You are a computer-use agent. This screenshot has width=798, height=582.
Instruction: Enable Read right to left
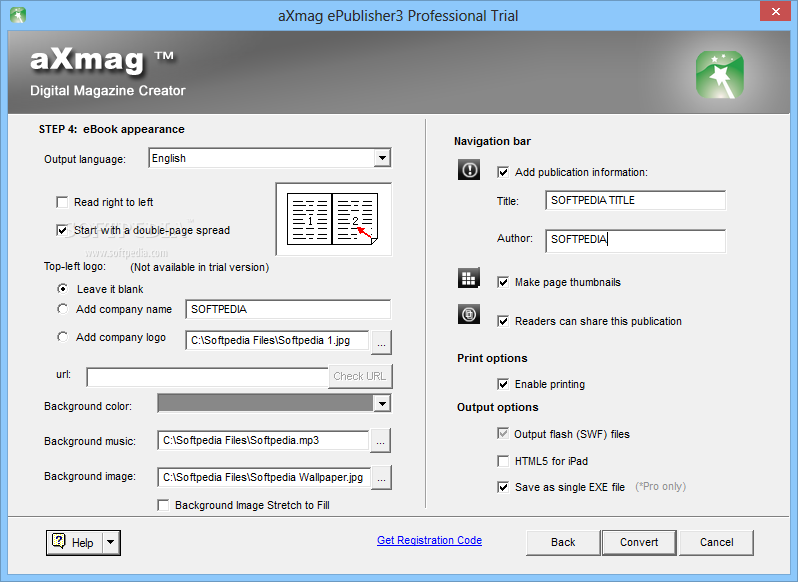tap(62, 202)
